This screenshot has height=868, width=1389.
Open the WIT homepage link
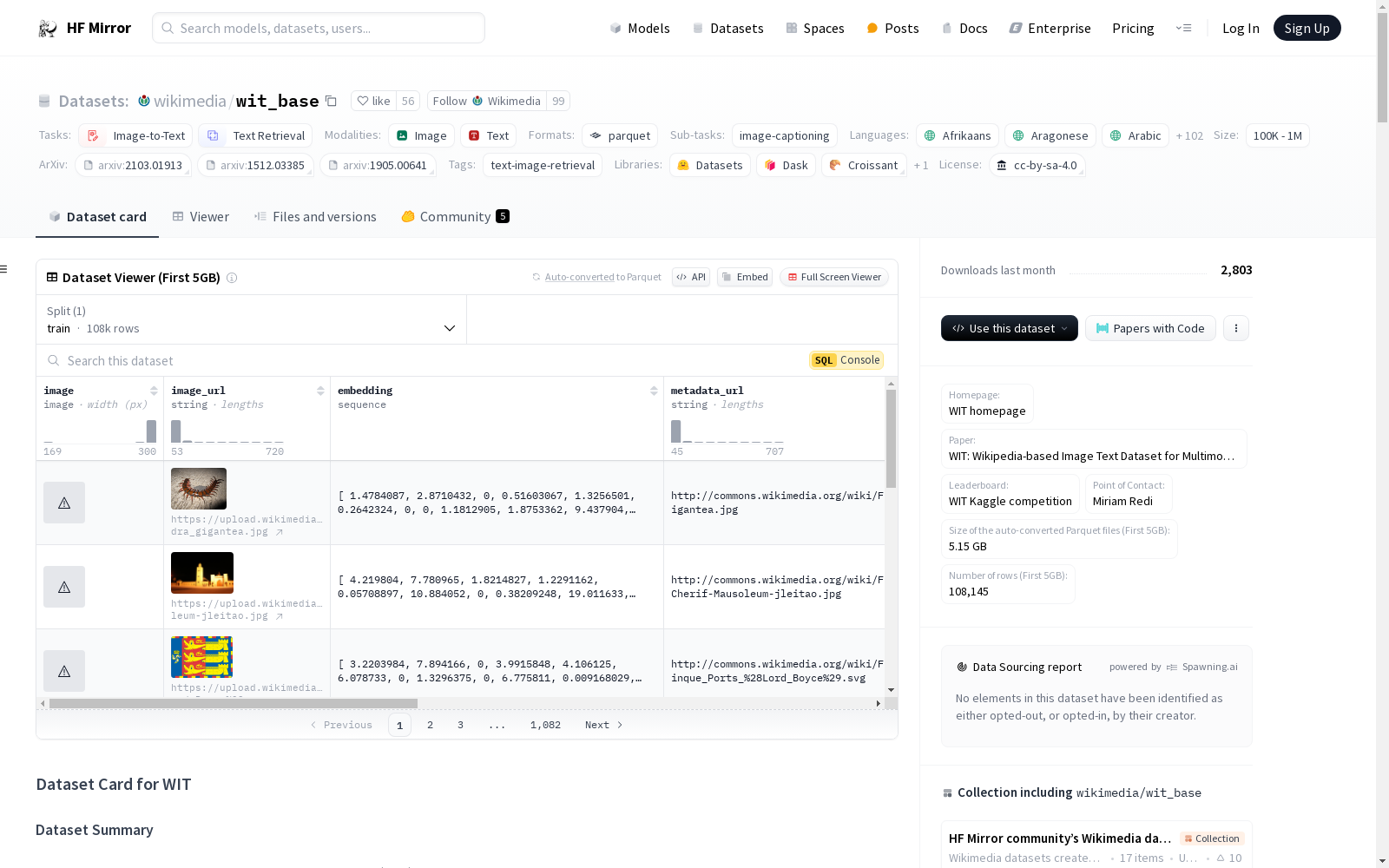[x=987, y=411]
